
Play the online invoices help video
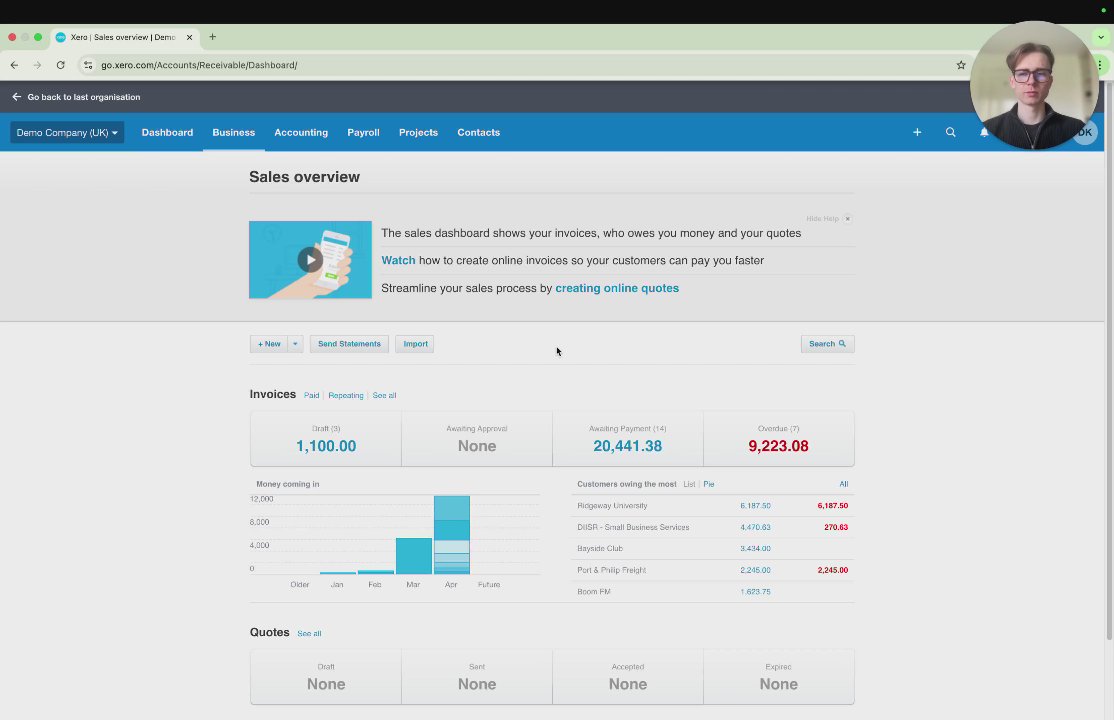(310, 259)
